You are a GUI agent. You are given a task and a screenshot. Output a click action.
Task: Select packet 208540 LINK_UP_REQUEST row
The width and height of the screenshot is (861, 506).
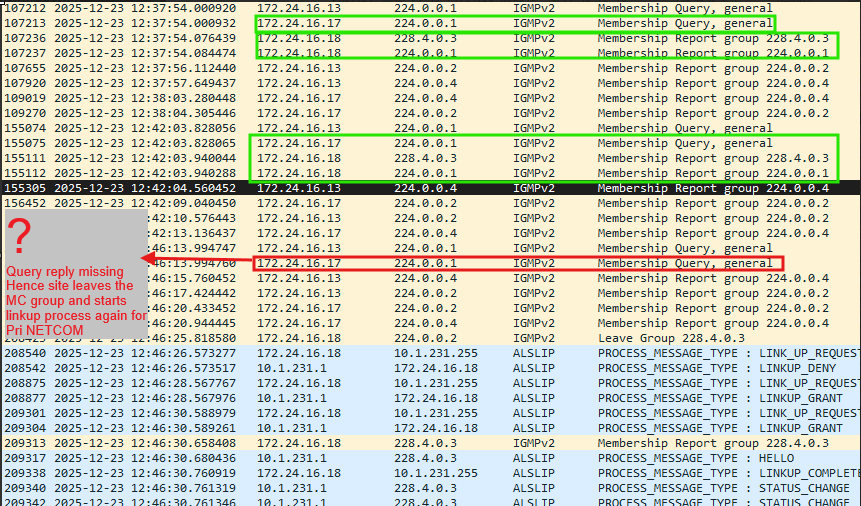point(430,353)
